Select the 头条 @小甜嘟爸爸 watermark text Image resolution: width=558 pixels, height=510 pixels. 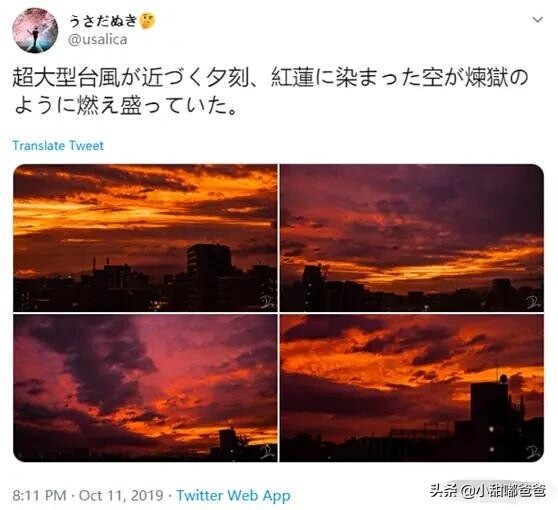click(488, 491)
